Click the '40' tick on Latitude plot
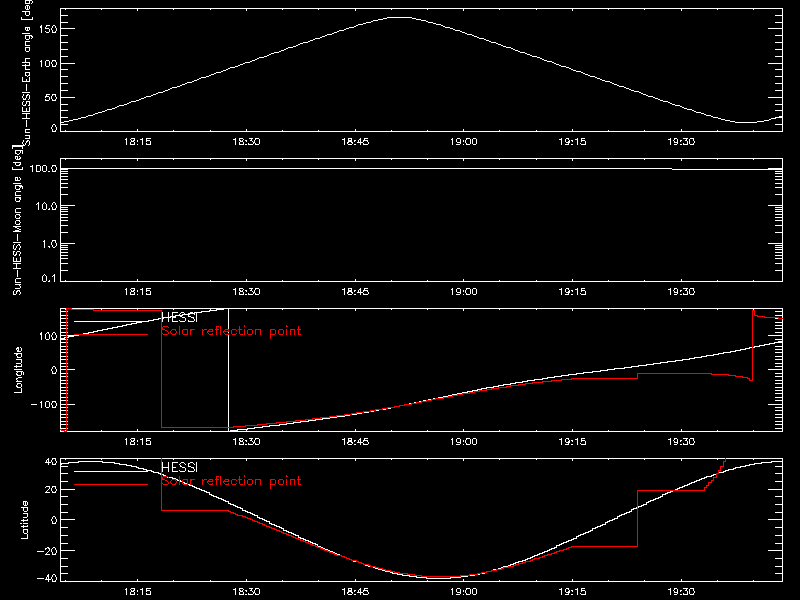 (x=51, y=462)
